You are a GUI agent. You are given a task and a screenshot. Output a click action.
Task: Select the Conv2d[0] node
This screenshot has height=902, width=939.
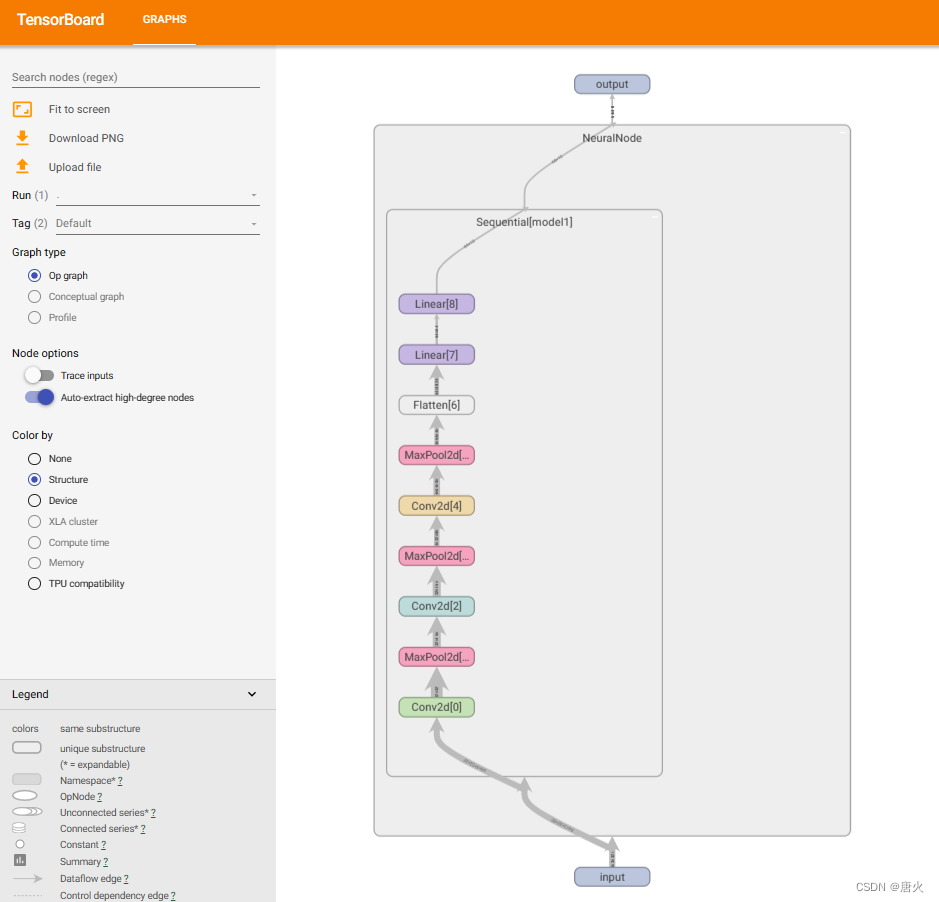[x=437, y=707]
